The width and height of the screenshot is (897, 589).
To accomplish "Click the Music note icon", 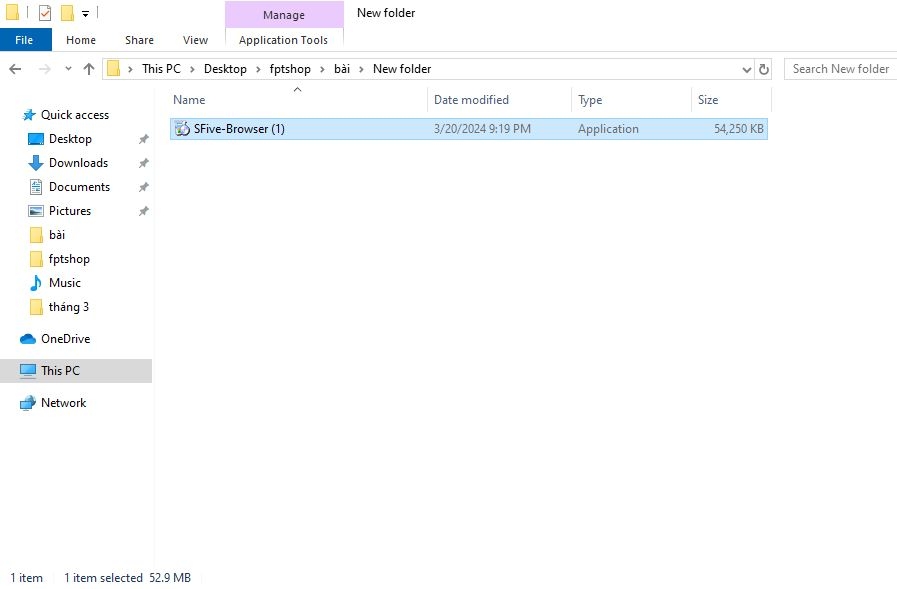I will 35,283.
